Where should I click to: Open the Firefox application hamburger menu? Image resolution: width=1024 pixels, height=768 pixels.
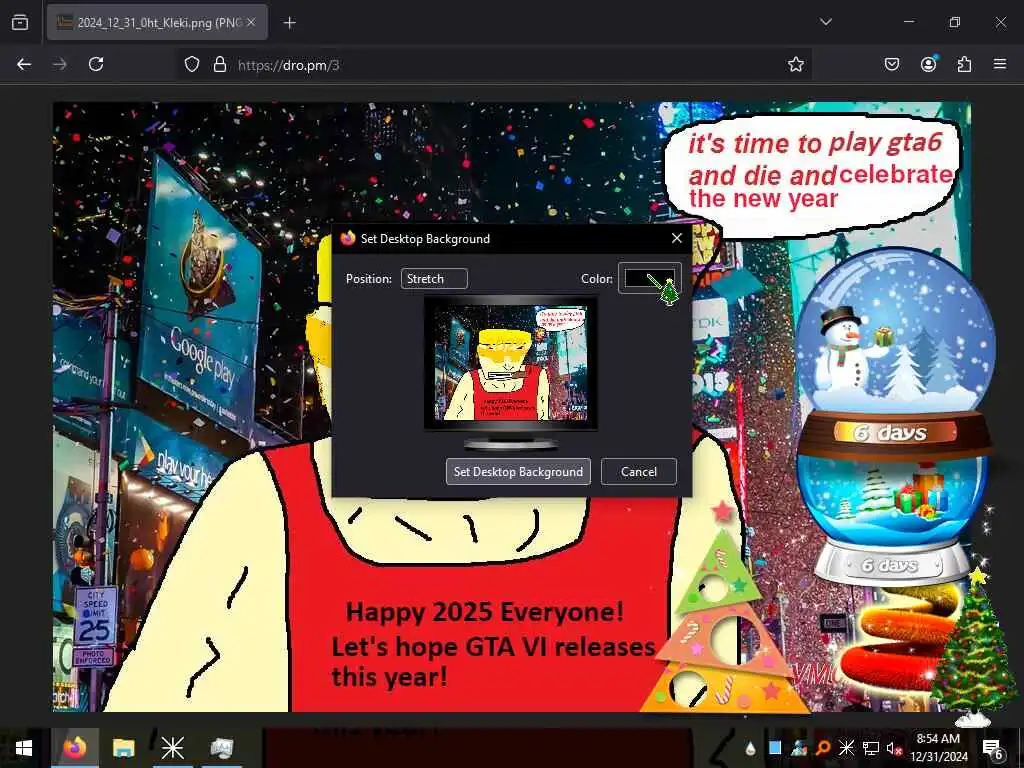coord(1000,64)
